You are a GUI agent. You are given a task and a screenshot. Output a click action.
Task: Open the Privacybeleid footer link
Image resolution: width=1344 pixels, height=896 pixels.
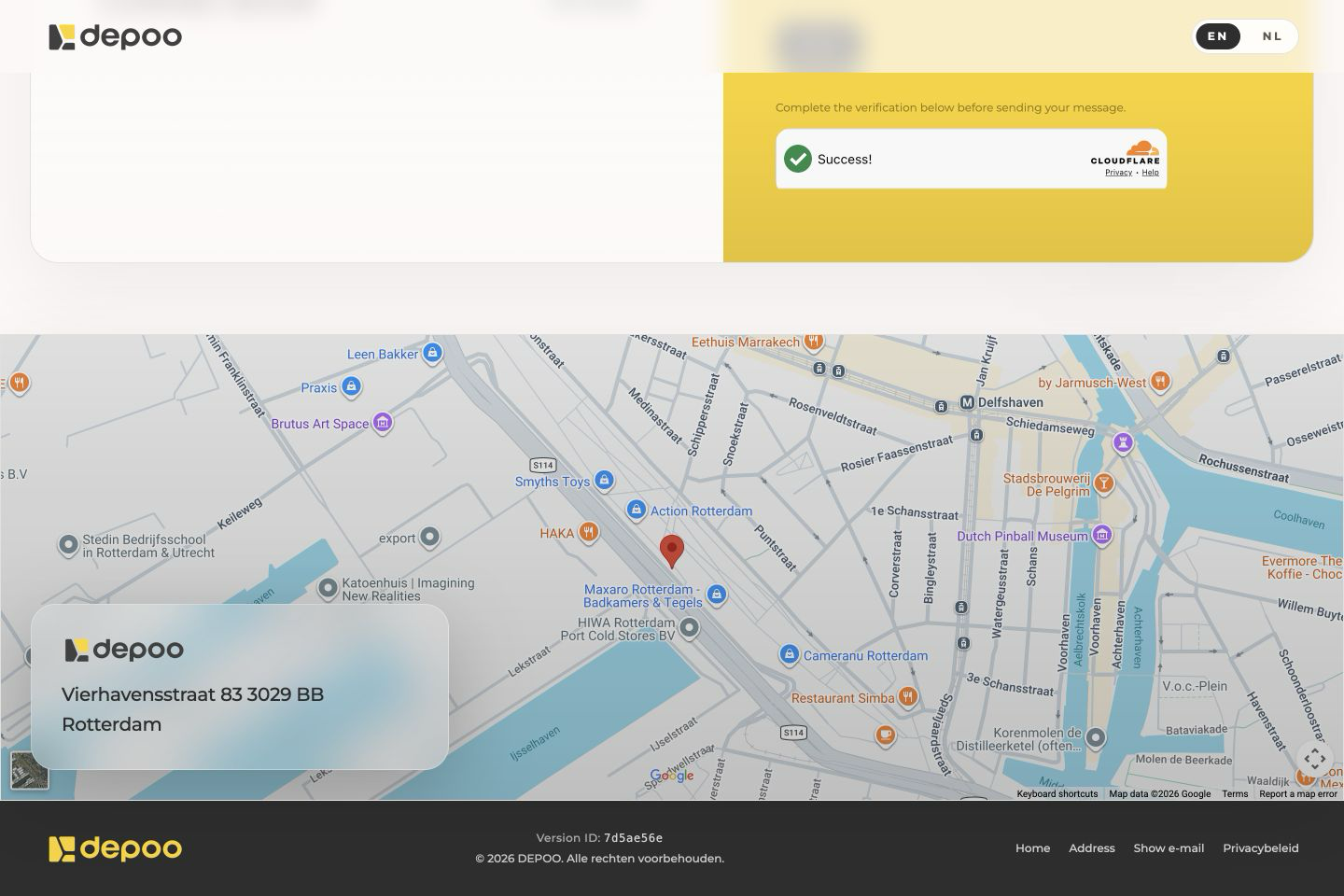(x=1261, y=848)
